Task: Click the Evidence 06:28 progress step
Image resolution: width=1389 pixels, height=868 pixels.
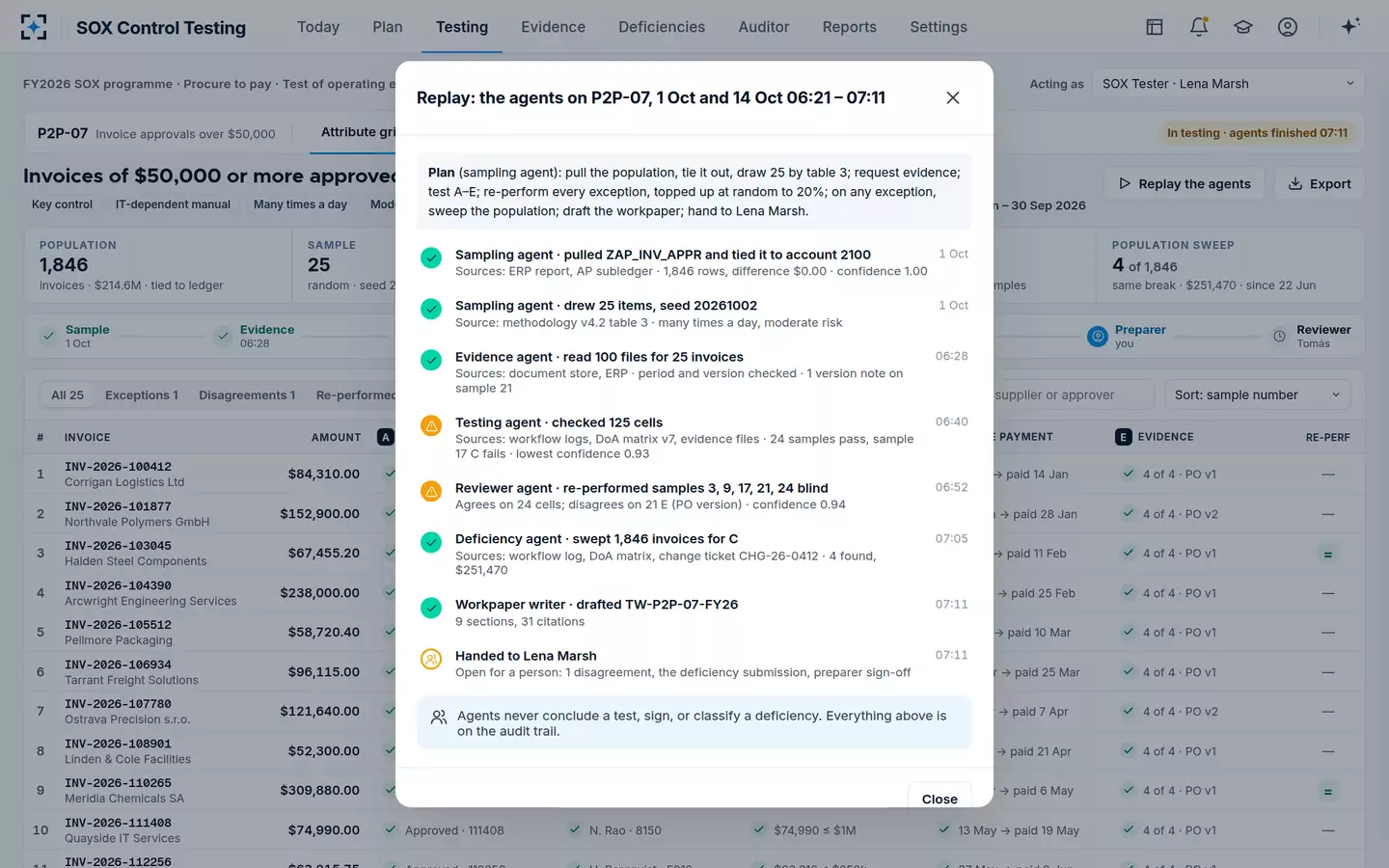Action: tap(256, 336)
